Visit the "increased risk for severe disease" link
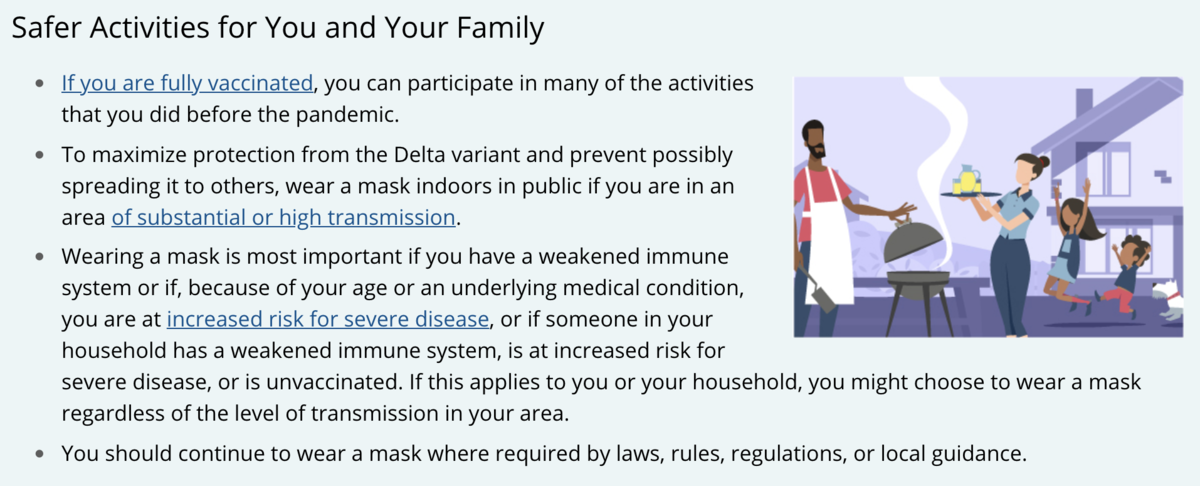Viewport: 1200px width, 486px height. [x=329, y=319]
